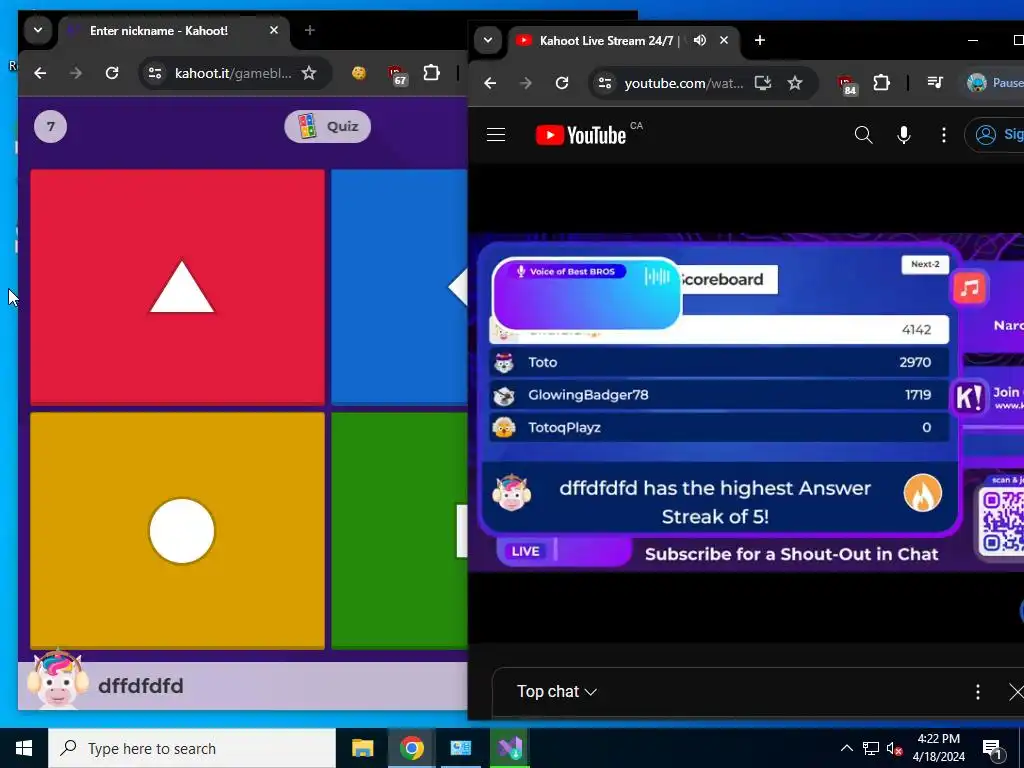Open the media controls icon in YouTube window

(935, 83)
